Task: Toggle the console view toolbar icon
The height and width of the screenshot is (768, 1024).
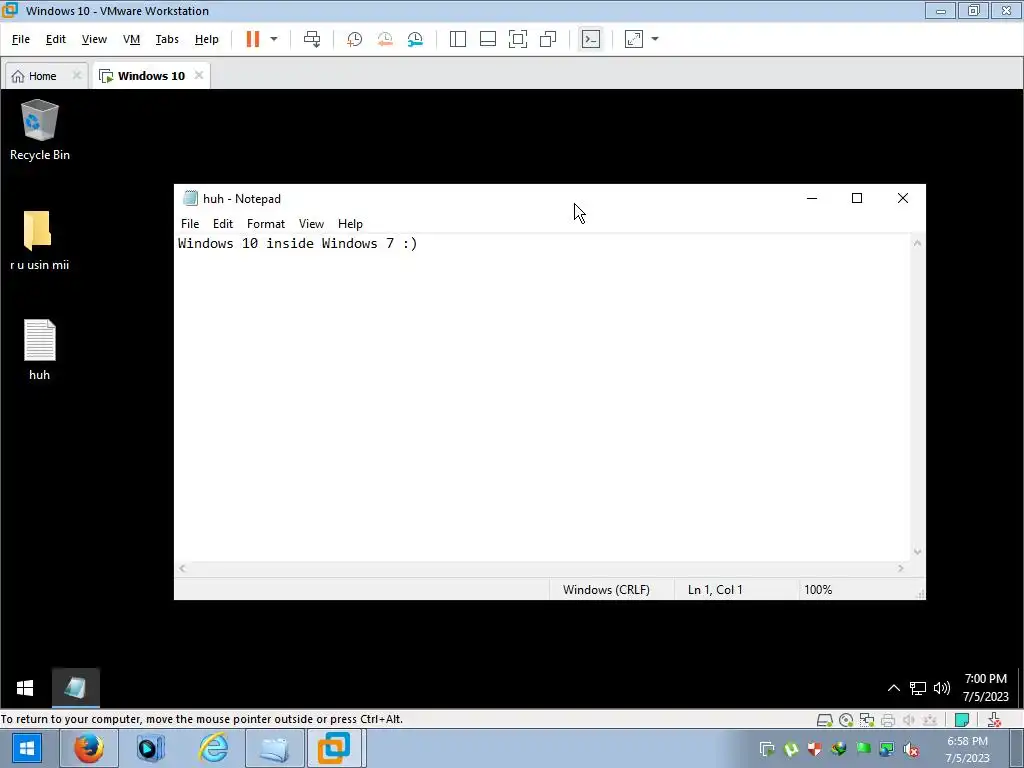Action: click(590, 39)
